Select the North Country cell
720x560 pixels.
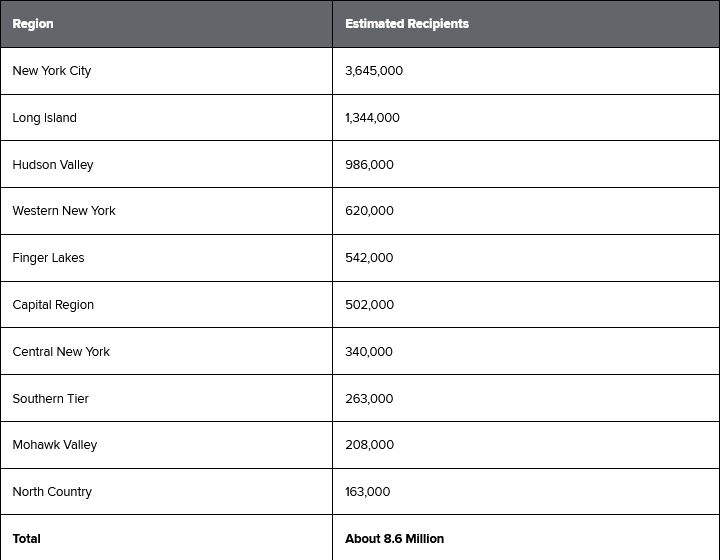(x=52, y=492)
